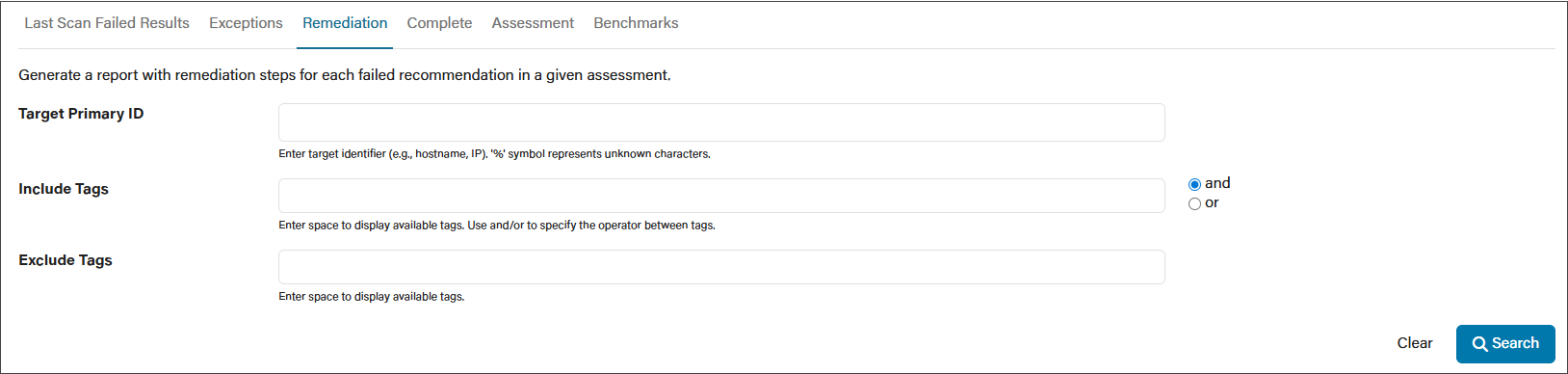
Task: Select the 'or' tag operator radio button
Action: tap(1194, 203)
